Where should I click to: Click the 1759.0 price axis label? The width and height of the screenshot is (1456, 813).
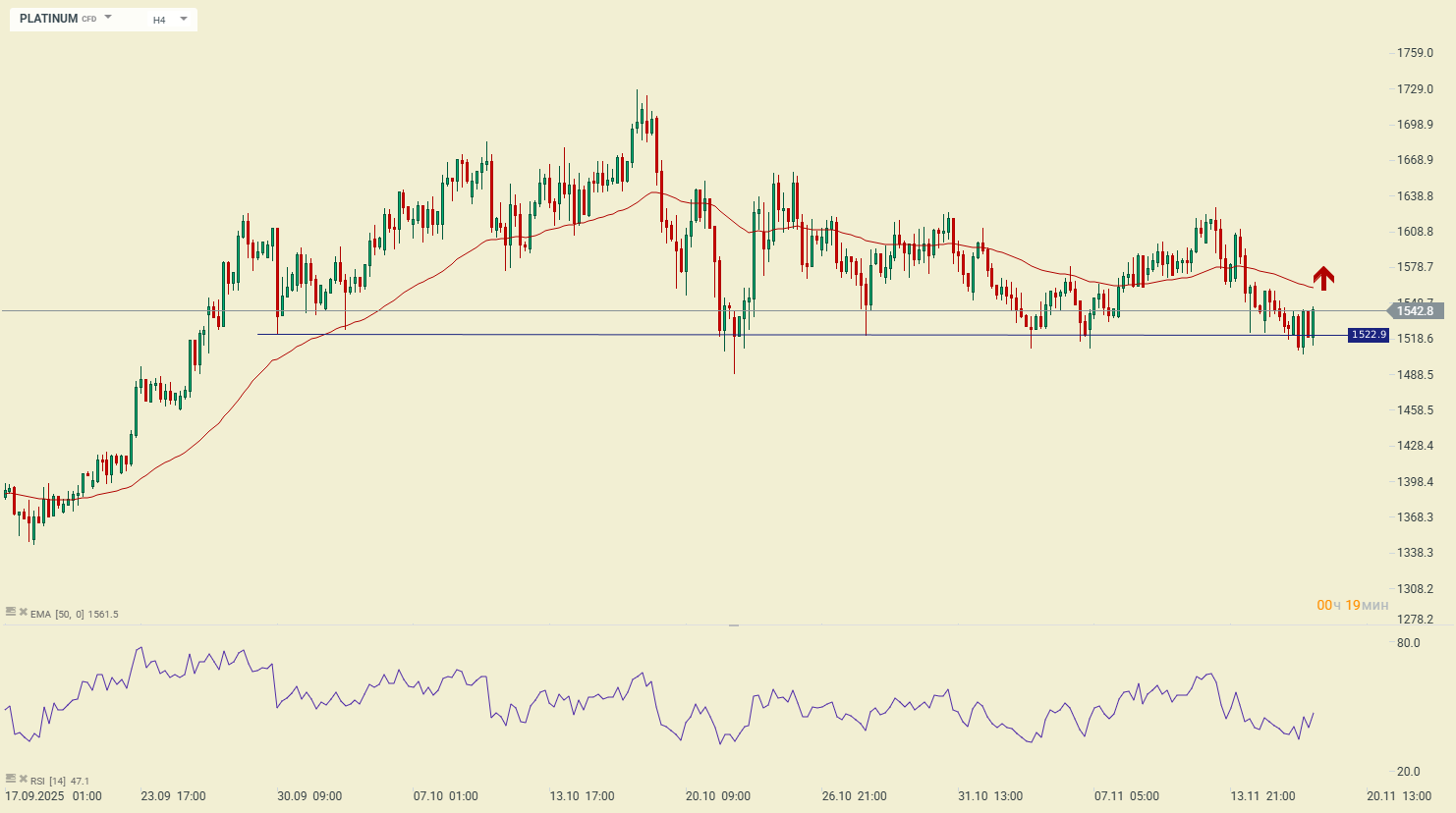click(x=1415, y=53)
